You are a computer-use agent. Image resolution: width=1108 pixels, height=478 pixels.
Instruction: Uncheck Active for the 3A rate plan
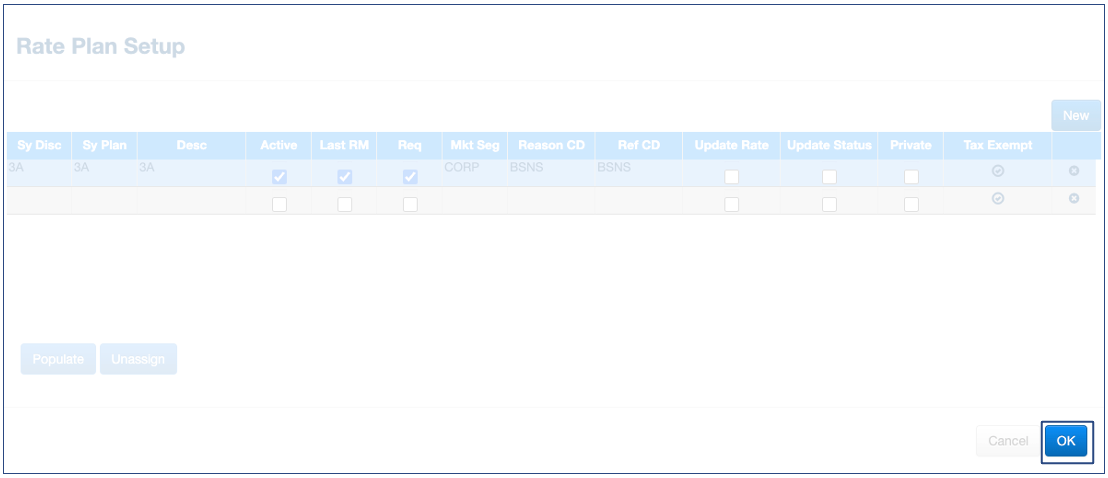(x=279, y=177)
